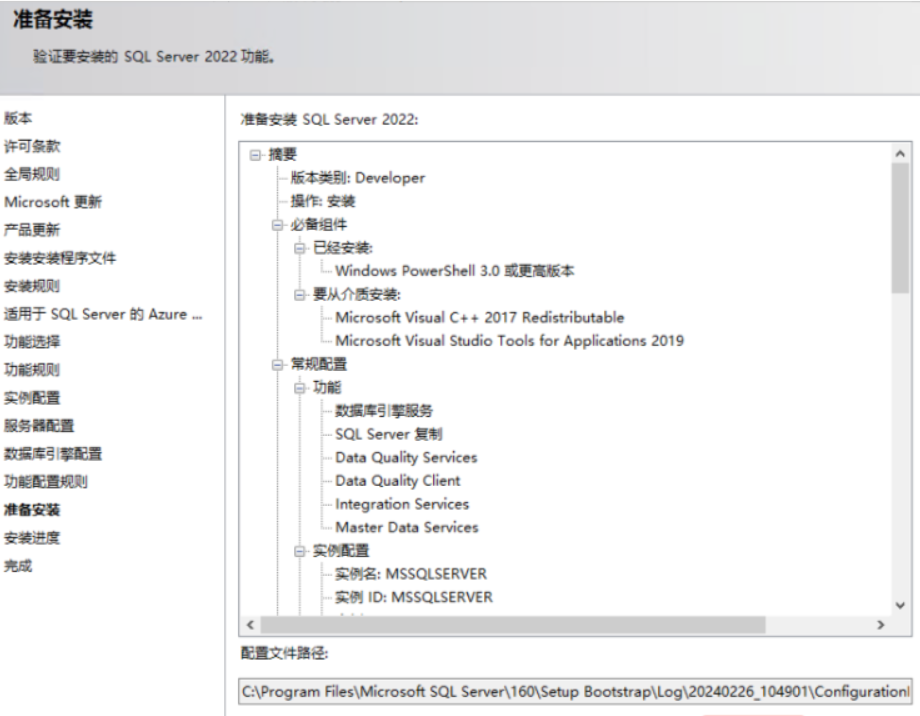The width and height of the screenshot is (920, 716).
Task: Click the vertical scrollbar thumb
Action: pyautogui.click(x=900, y=228)
